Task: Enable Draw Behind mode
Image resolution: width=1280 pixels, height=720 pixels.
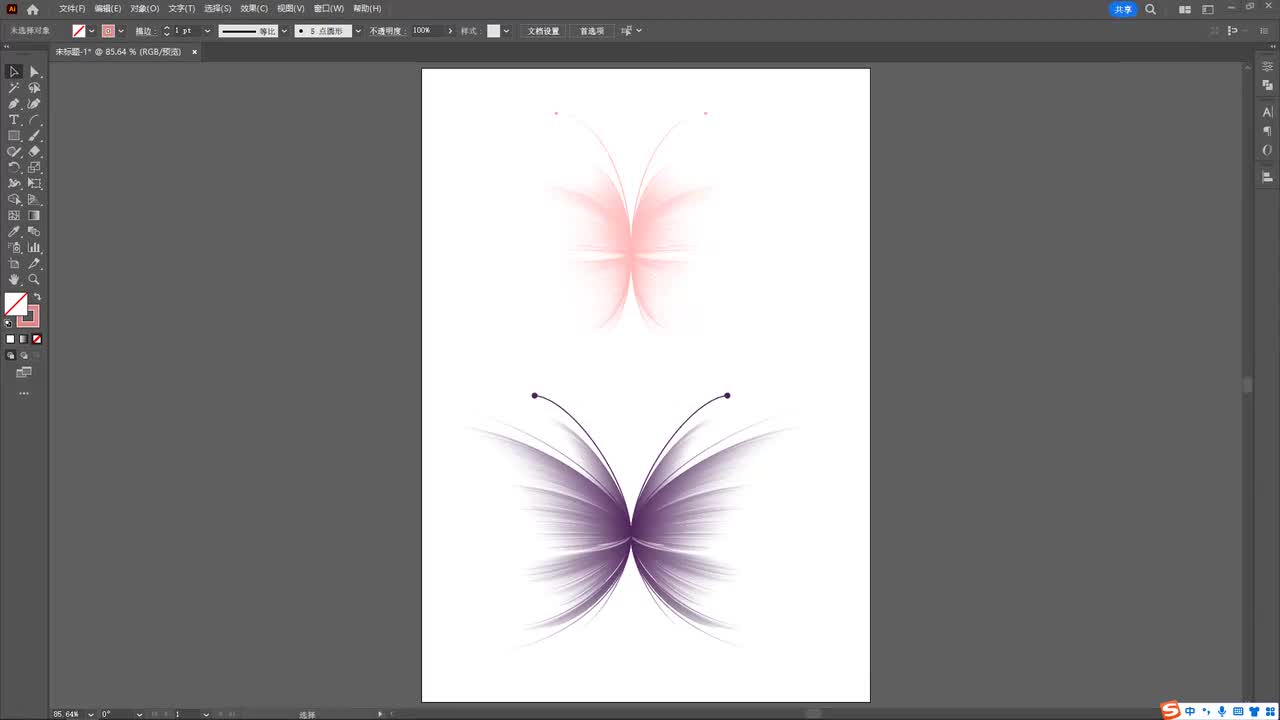Action: point(24,355)
